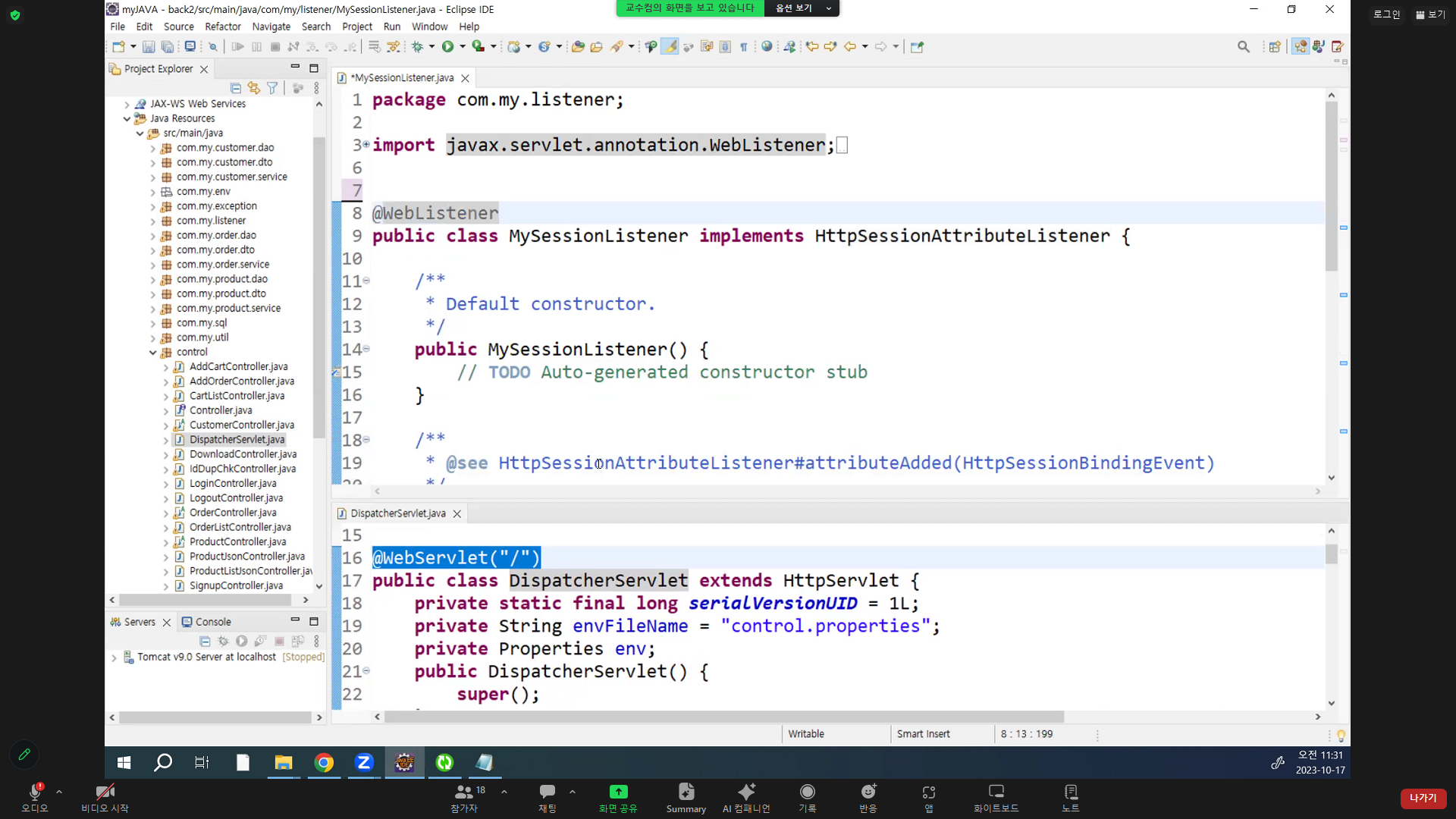Toggle Show Whitespace Characters pilcrow button

[x=744, y=47]
